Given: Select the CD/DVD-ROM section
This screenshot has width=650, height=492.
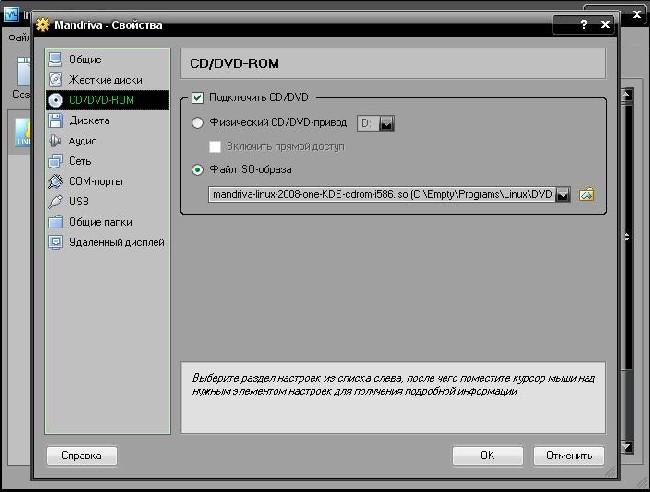Looking at the screenshot, I should [x=107, y=100].
